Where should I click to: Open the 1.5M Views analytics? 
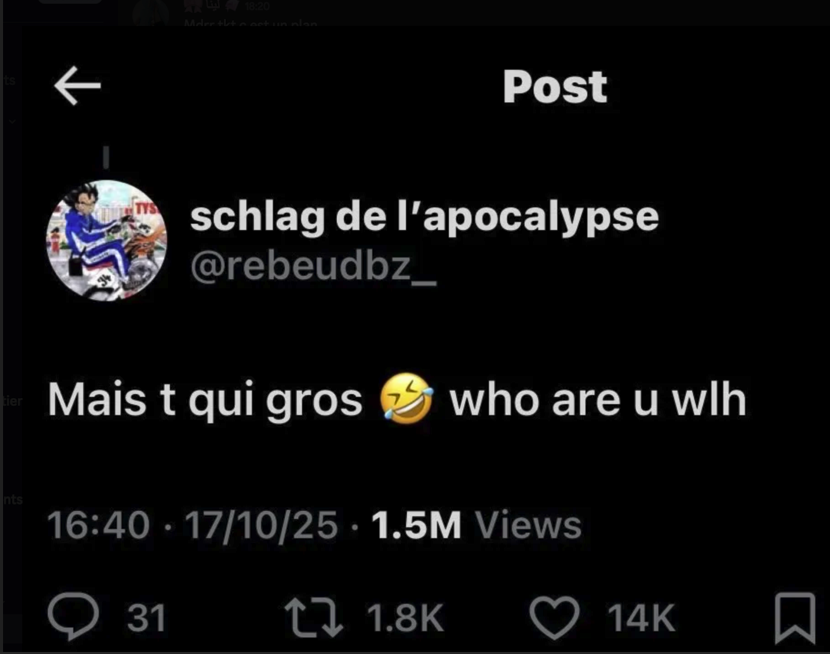[476, 525]
